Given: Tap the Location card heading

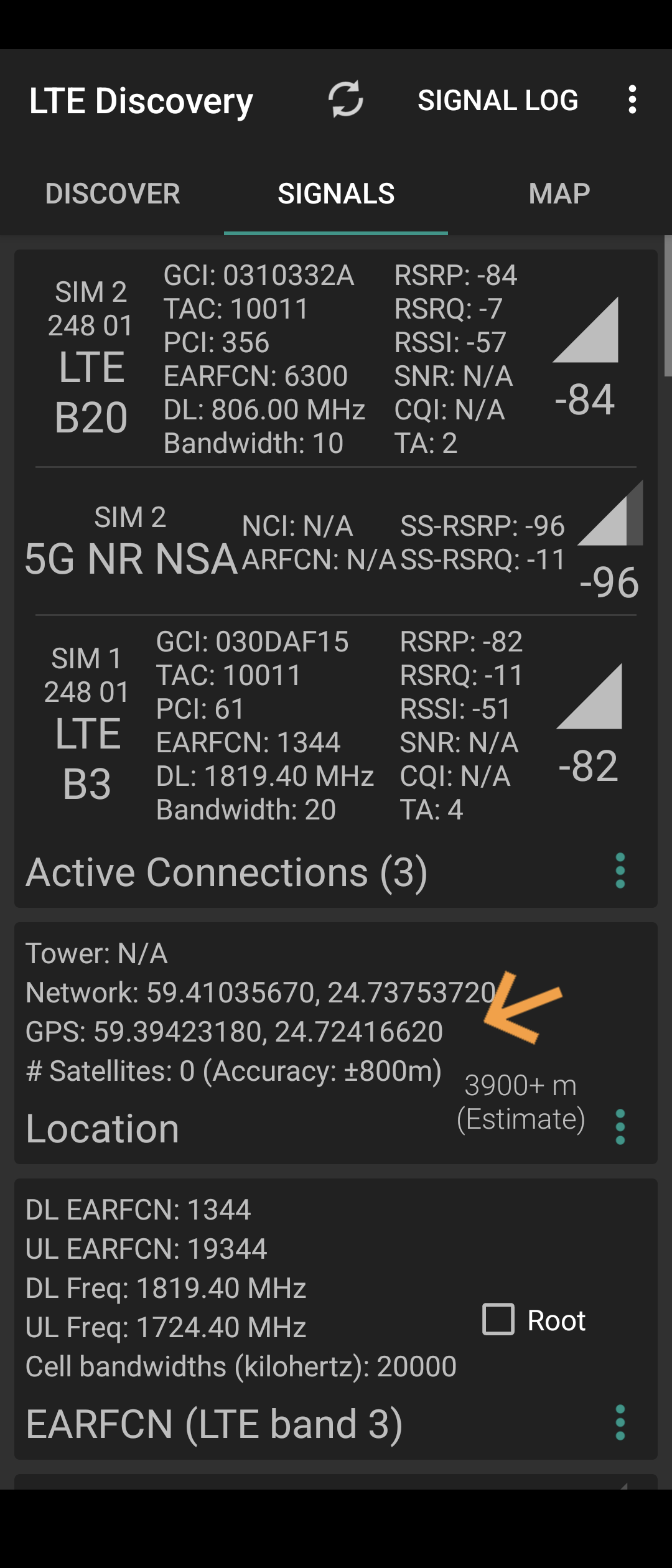Looking at the screenshot, I should [x=103, y=1129].
